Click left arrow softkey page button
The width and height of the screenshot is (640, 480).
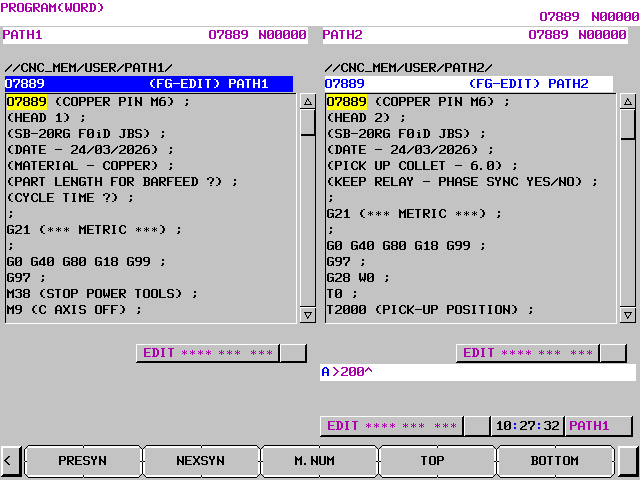click(9, 461)
